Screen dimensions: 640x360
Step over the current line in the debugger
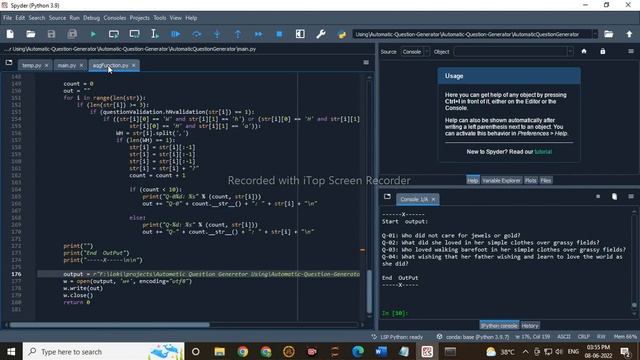[197, 34]
